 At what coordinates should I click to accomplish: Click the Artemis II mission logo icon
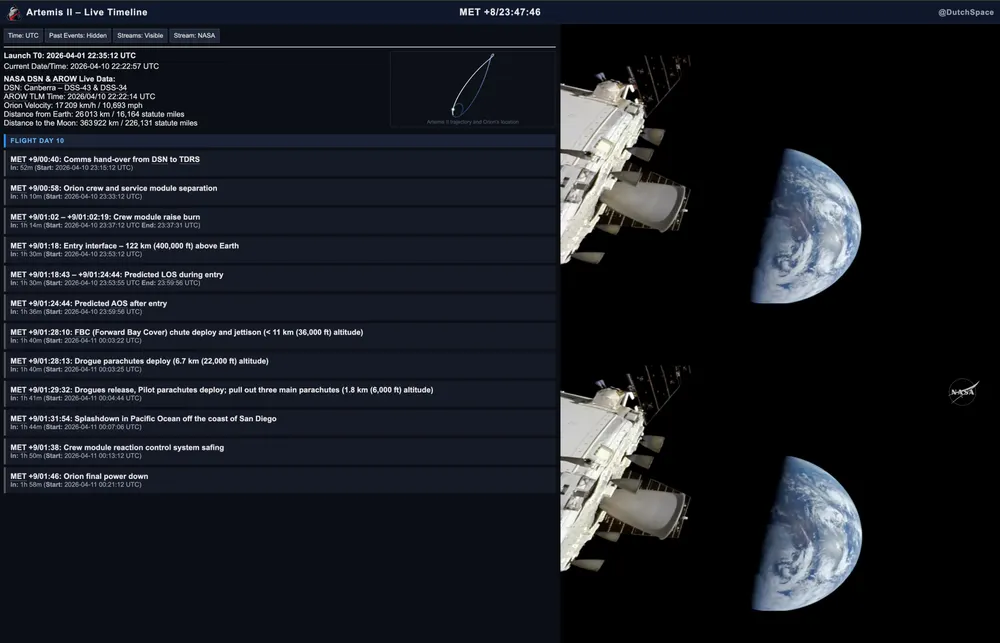tap(14, 12)
